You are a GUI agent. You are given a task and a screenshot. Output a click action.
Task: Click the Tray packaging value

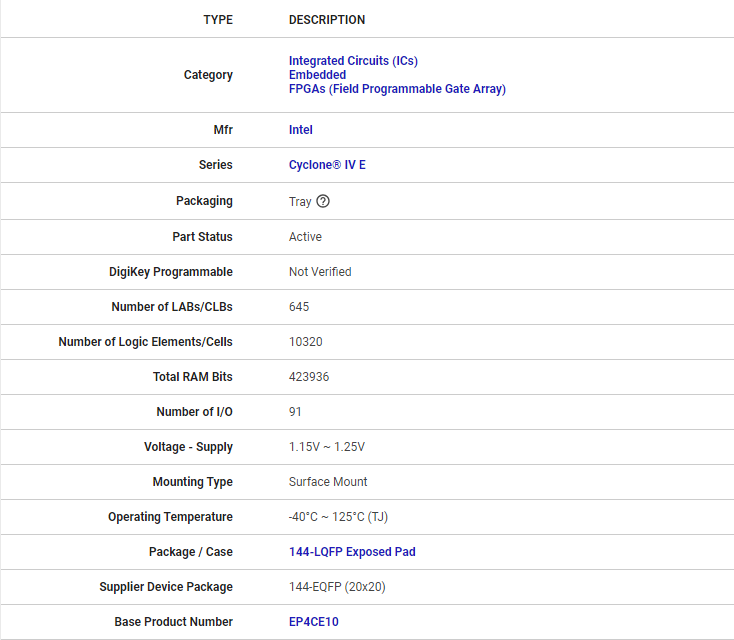click(300, 201)
